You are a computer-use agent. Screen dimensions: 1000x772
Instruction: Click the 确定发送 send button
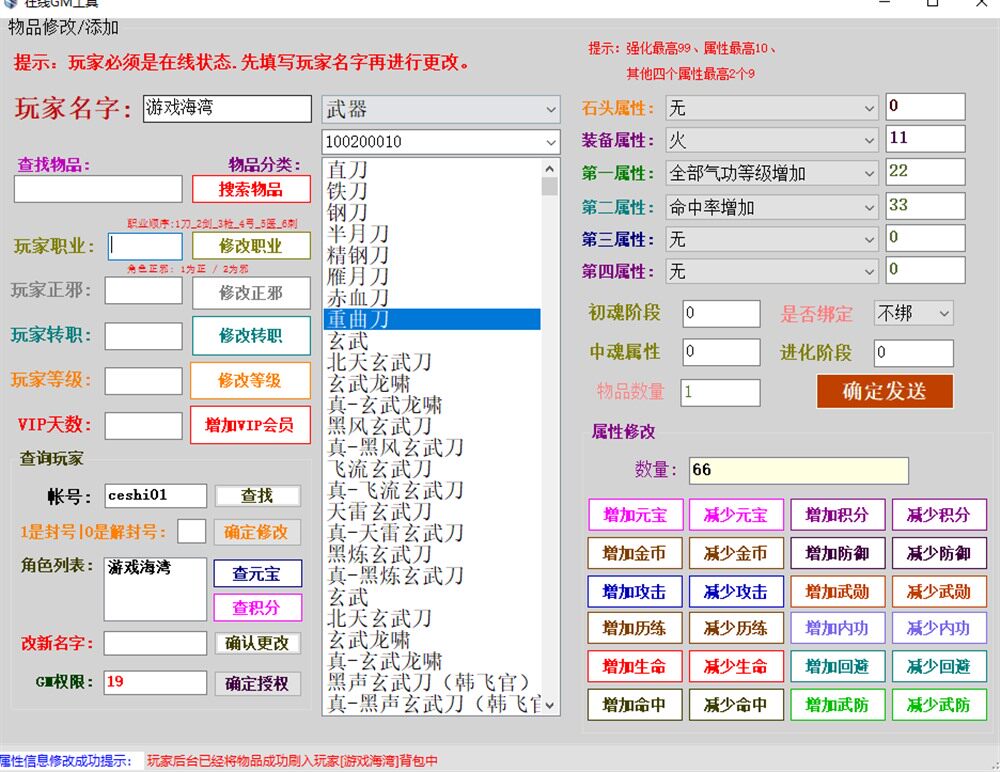[x=885, y=390]
